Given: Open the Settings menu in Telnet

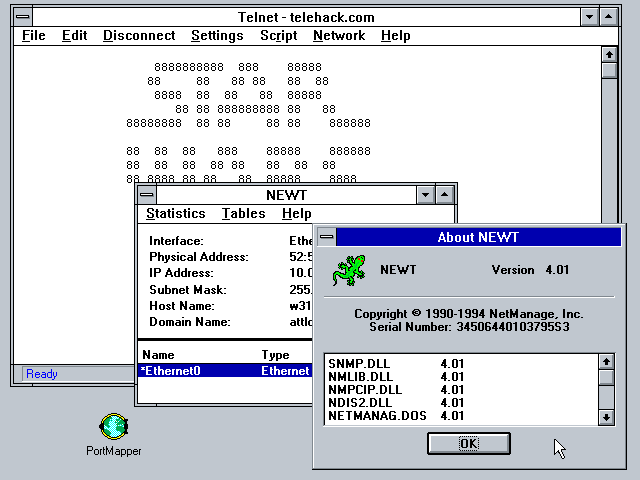Looking at the screenshot, I should click(217, 36).
